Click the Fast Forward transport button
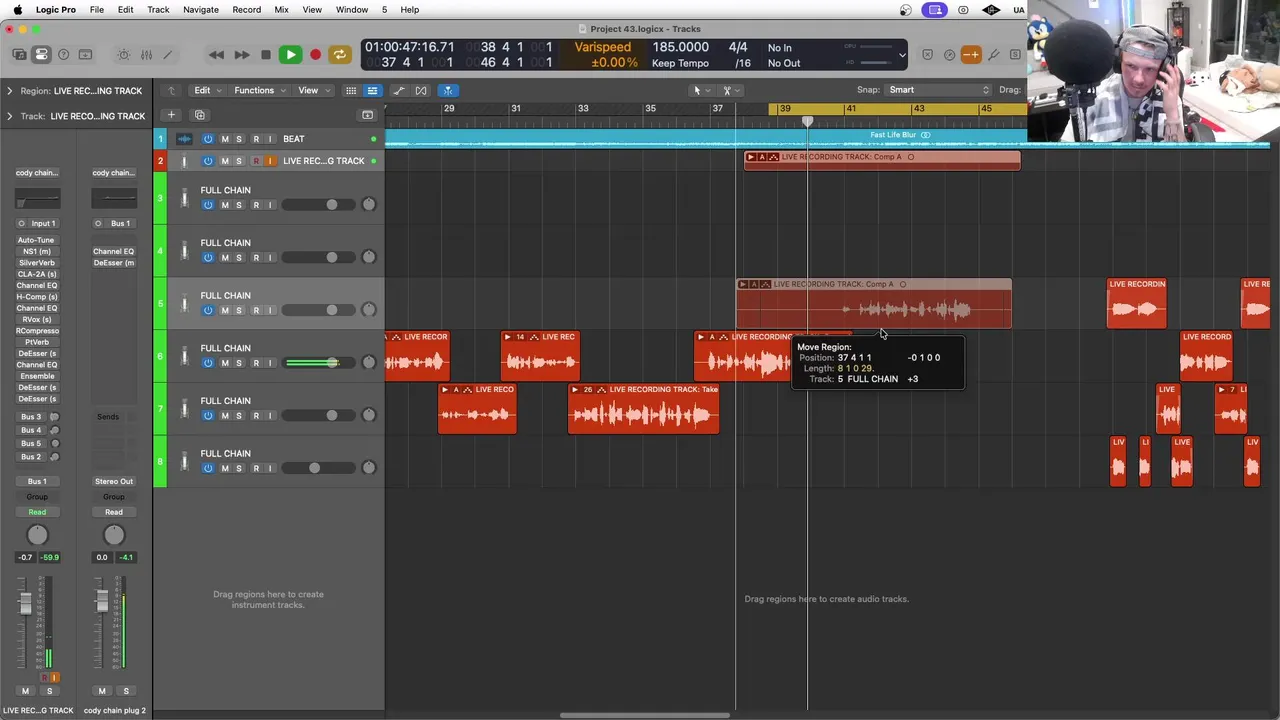 point(241,55)
